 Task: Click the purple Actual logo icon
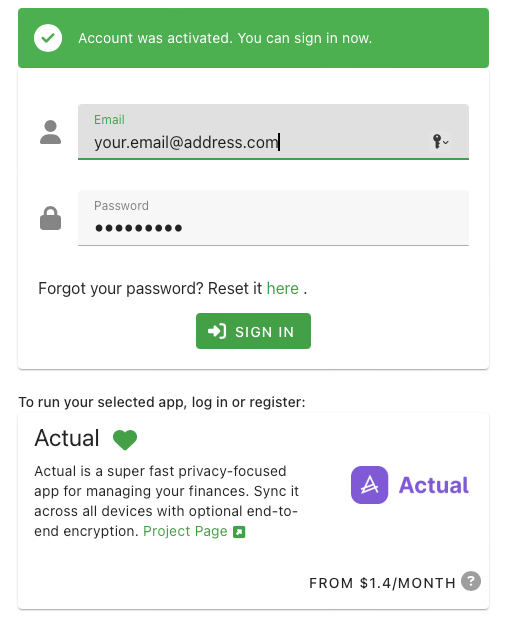(x=369, y=485)
